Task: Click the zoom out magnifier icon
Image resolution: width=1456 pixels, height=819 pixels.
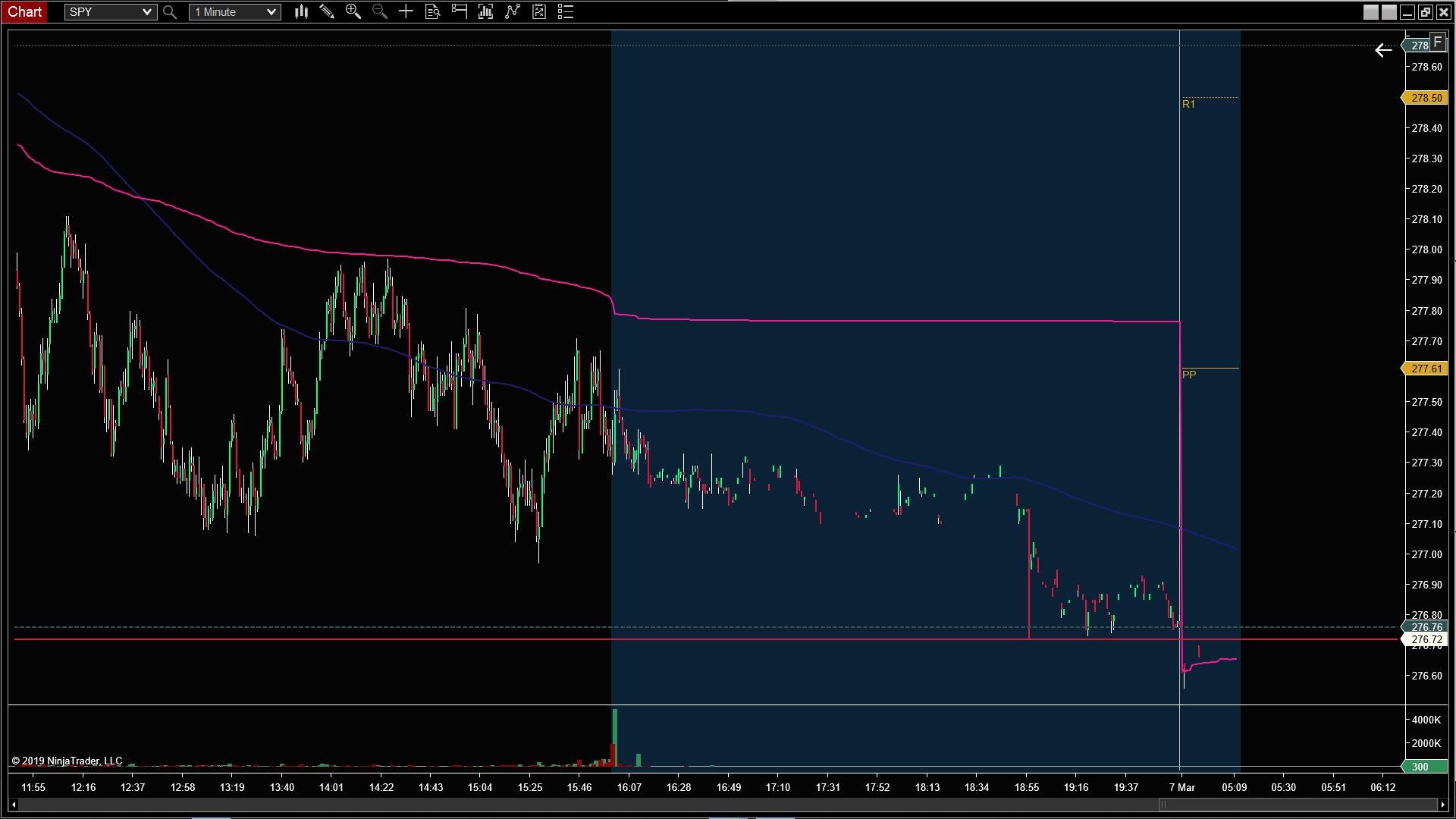Action: click(380, 11)
